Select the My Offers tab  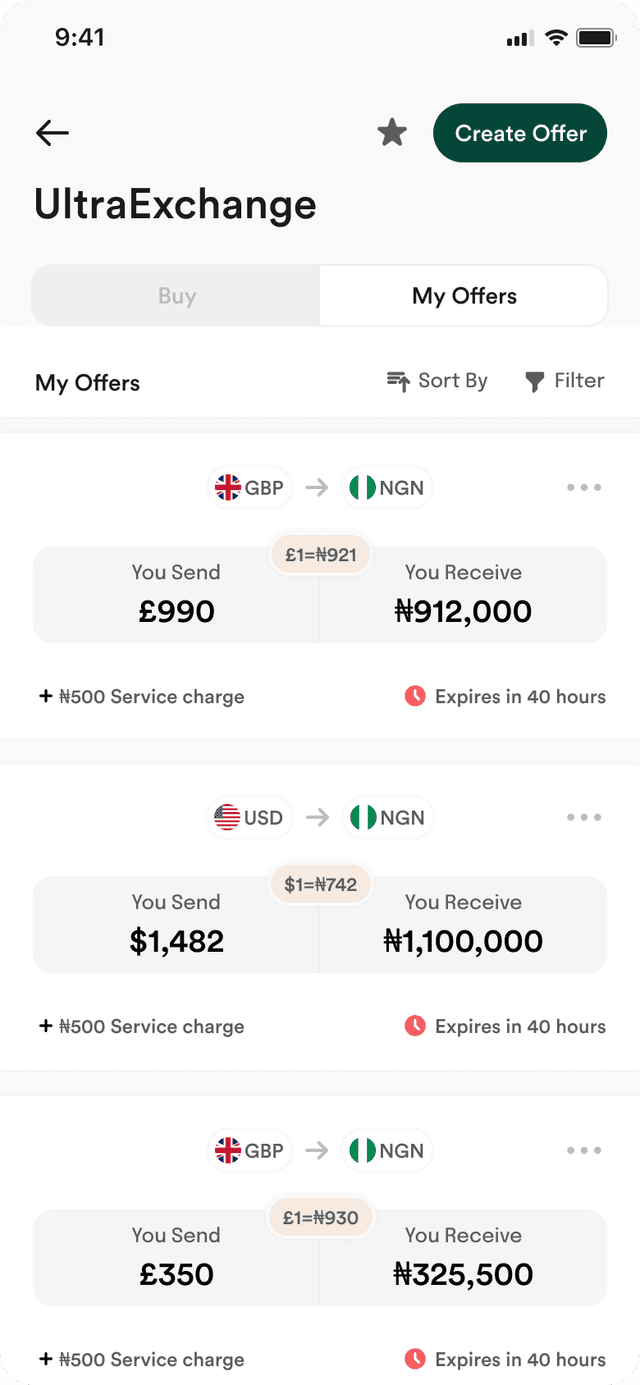click(464, 296)
